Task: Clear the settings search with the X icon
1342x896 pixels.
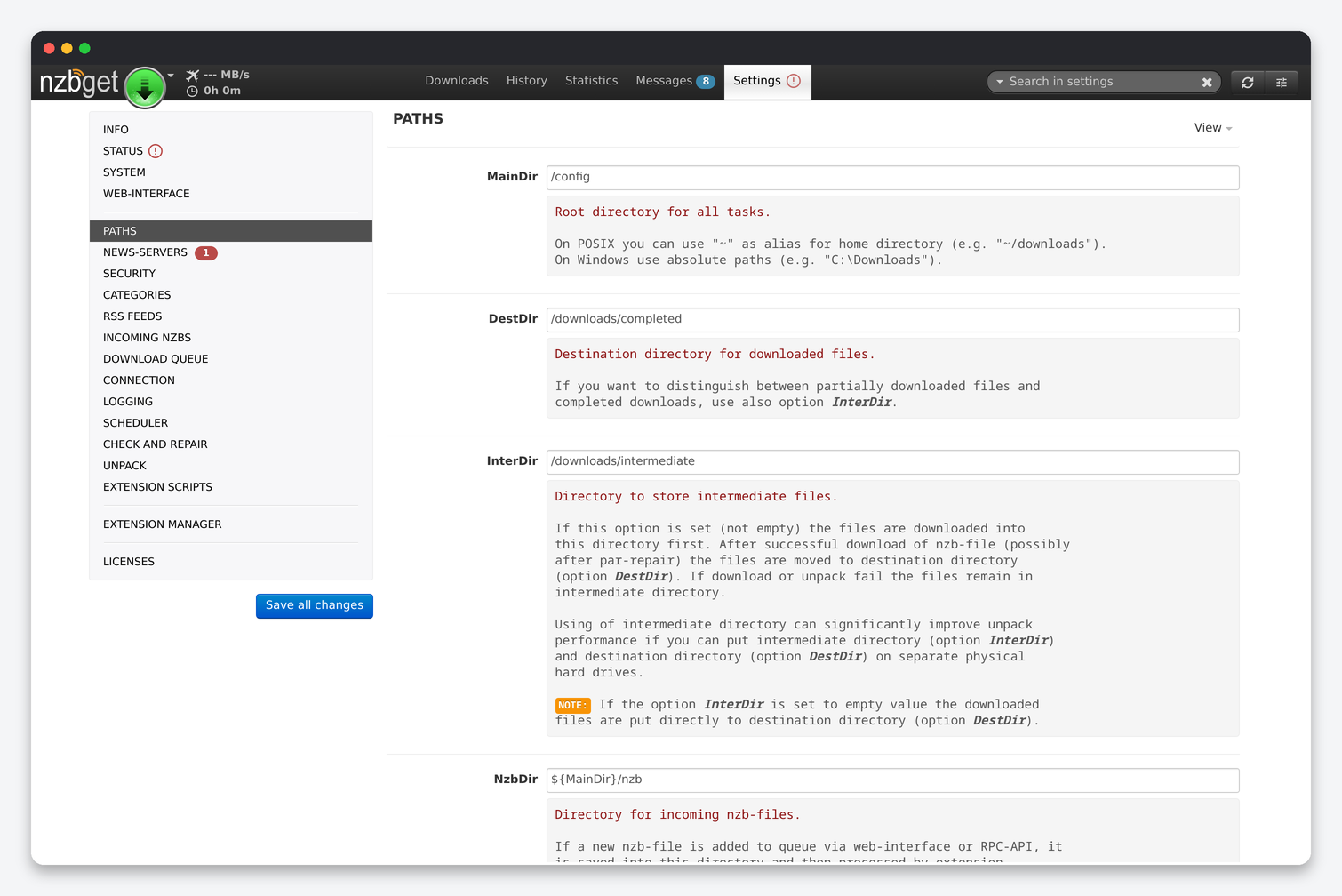Action: pyautogui.click(x=1207, y=82)
